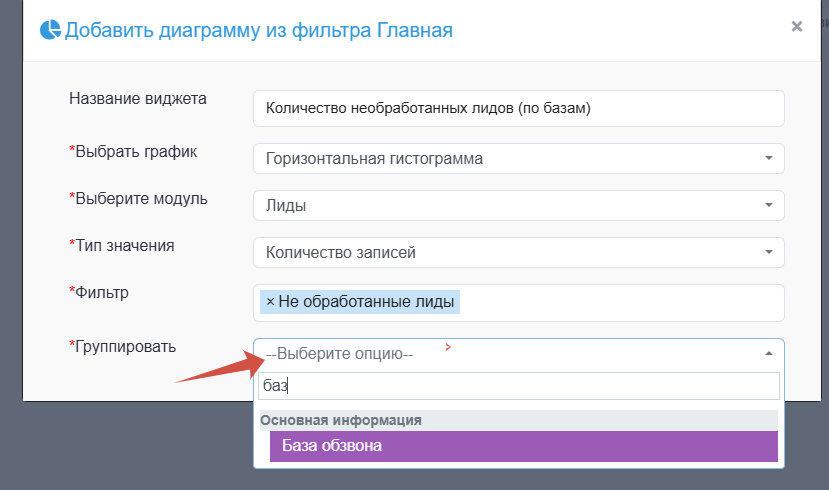Close the add diagram dialog
Image resolution: width=829 pixels, height=490 pixels.
click(x=796, y=27)
